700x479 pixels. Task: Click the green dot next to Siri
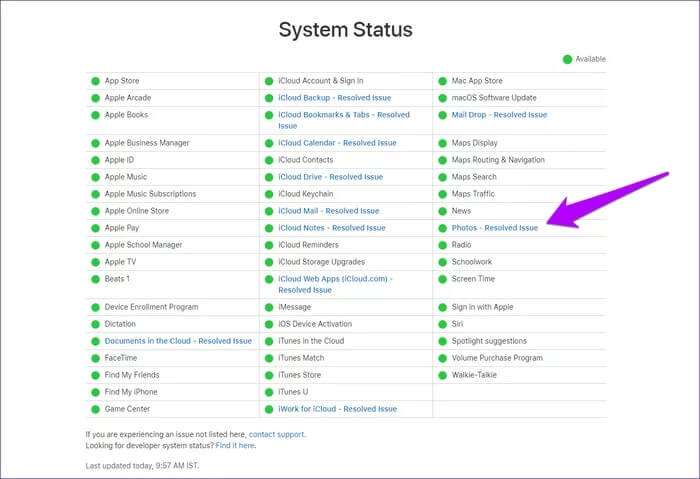(x=442, y=324)
